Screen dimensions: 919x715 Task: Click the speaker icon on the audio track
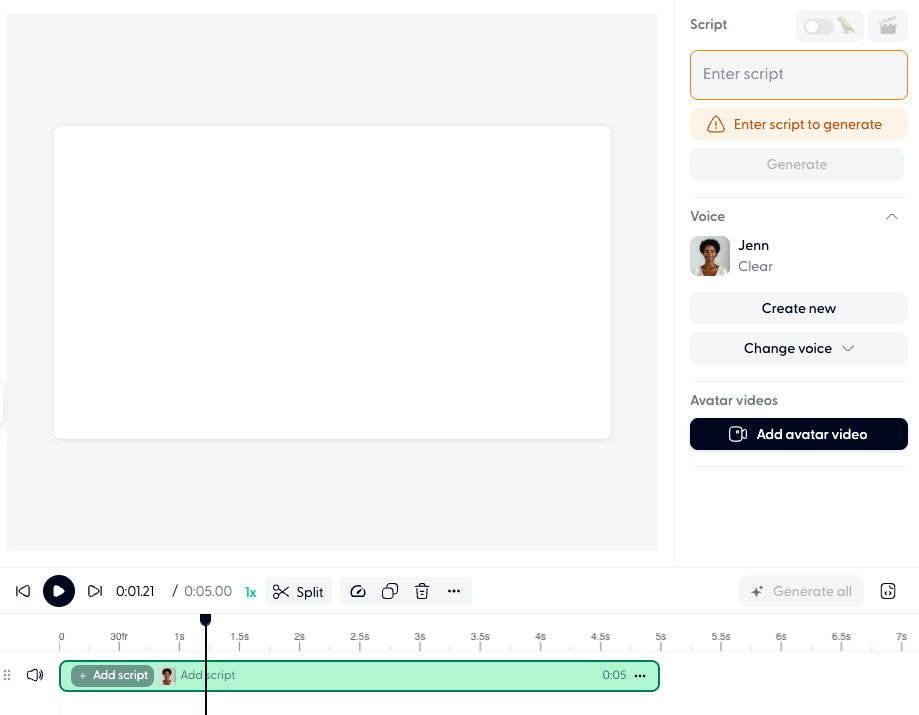point(34,675)
